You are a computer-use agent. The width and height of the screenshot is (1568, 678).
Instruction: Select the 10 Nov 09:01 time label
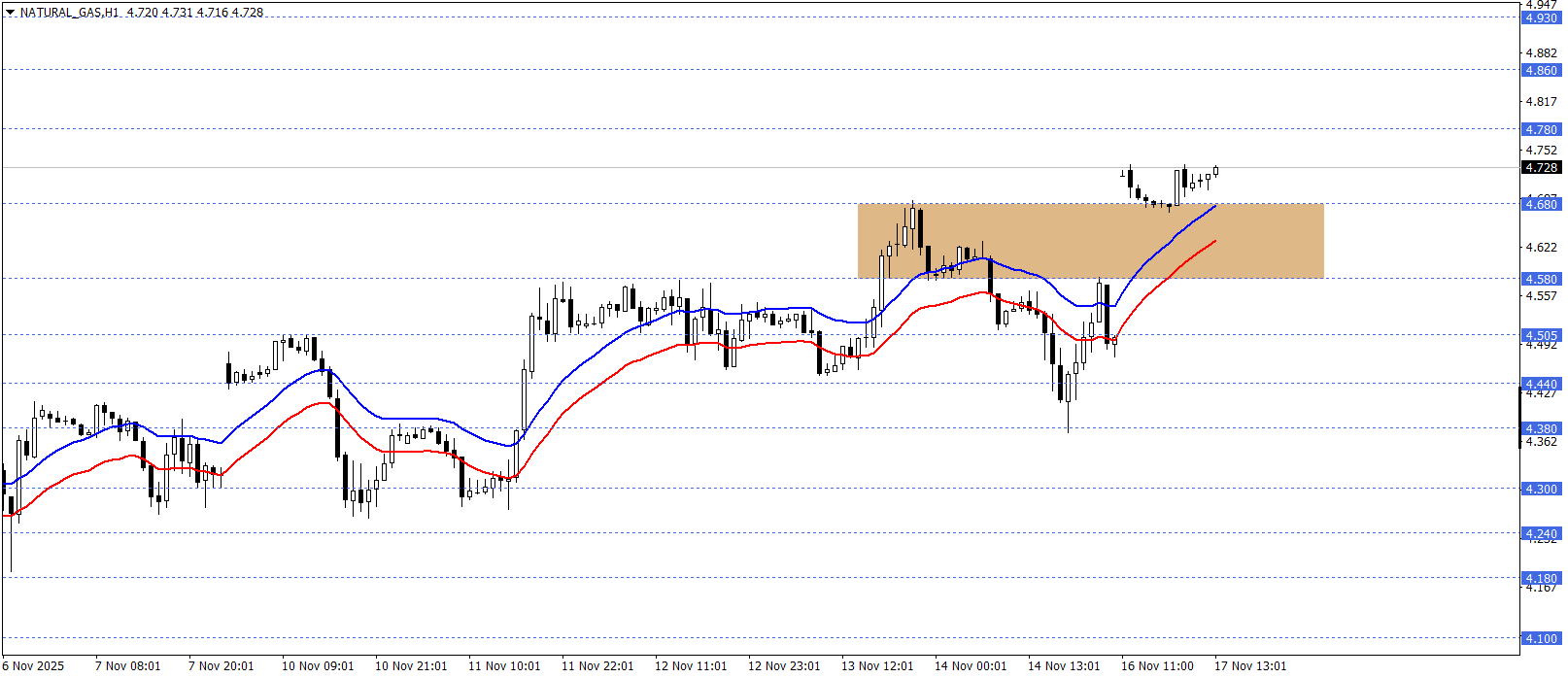[318, 666]
